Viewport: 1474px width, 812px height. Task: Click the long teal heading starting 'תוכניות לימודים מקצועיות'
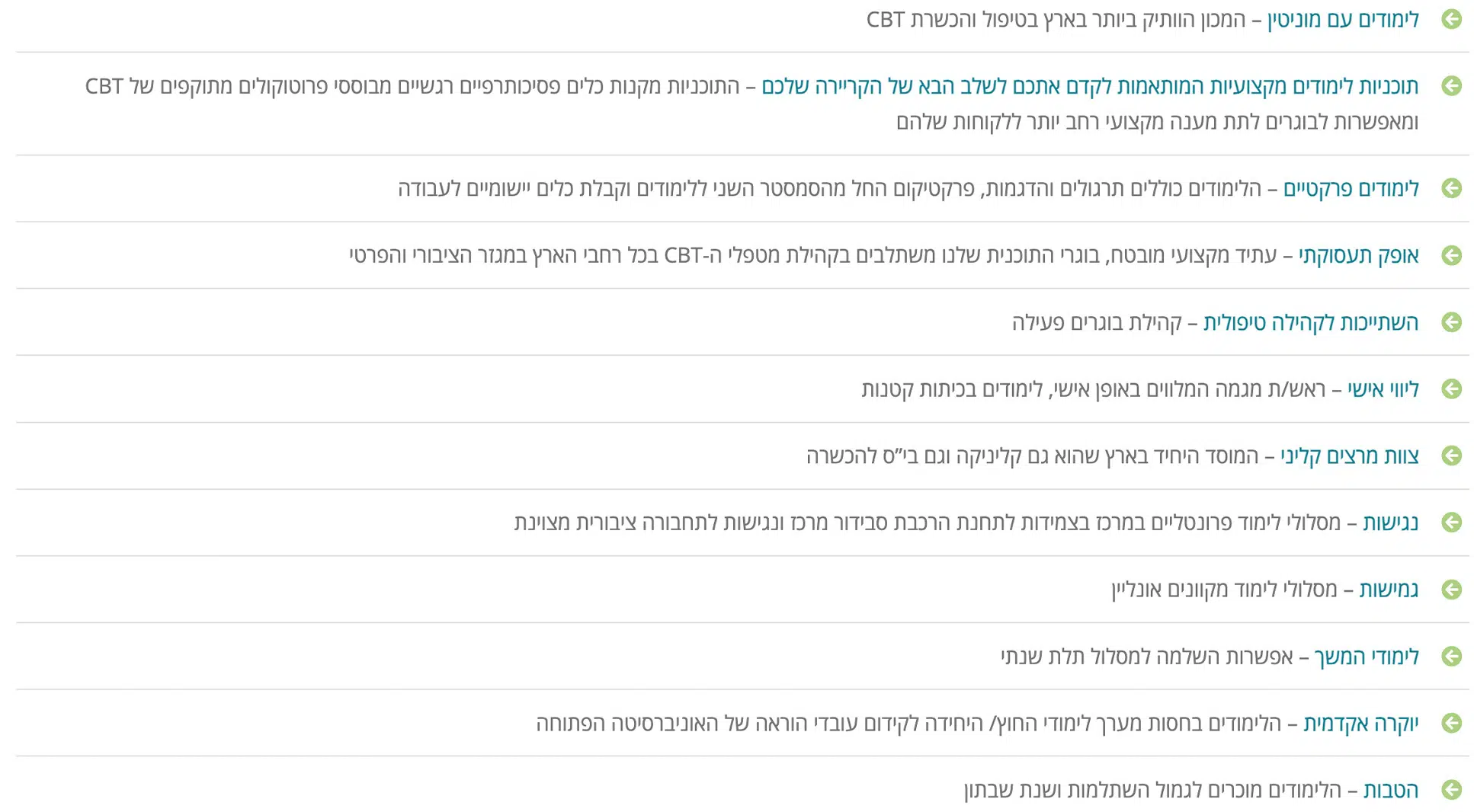coord(1090,87)
